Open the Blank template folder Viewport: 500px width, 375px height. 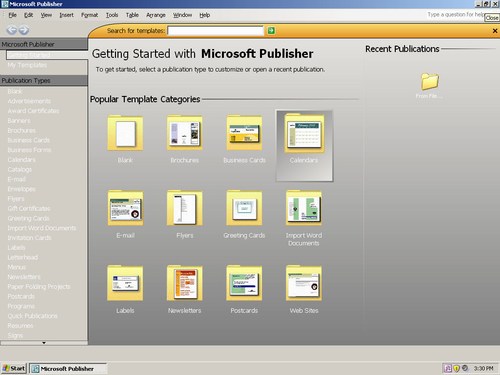(125, 133)
